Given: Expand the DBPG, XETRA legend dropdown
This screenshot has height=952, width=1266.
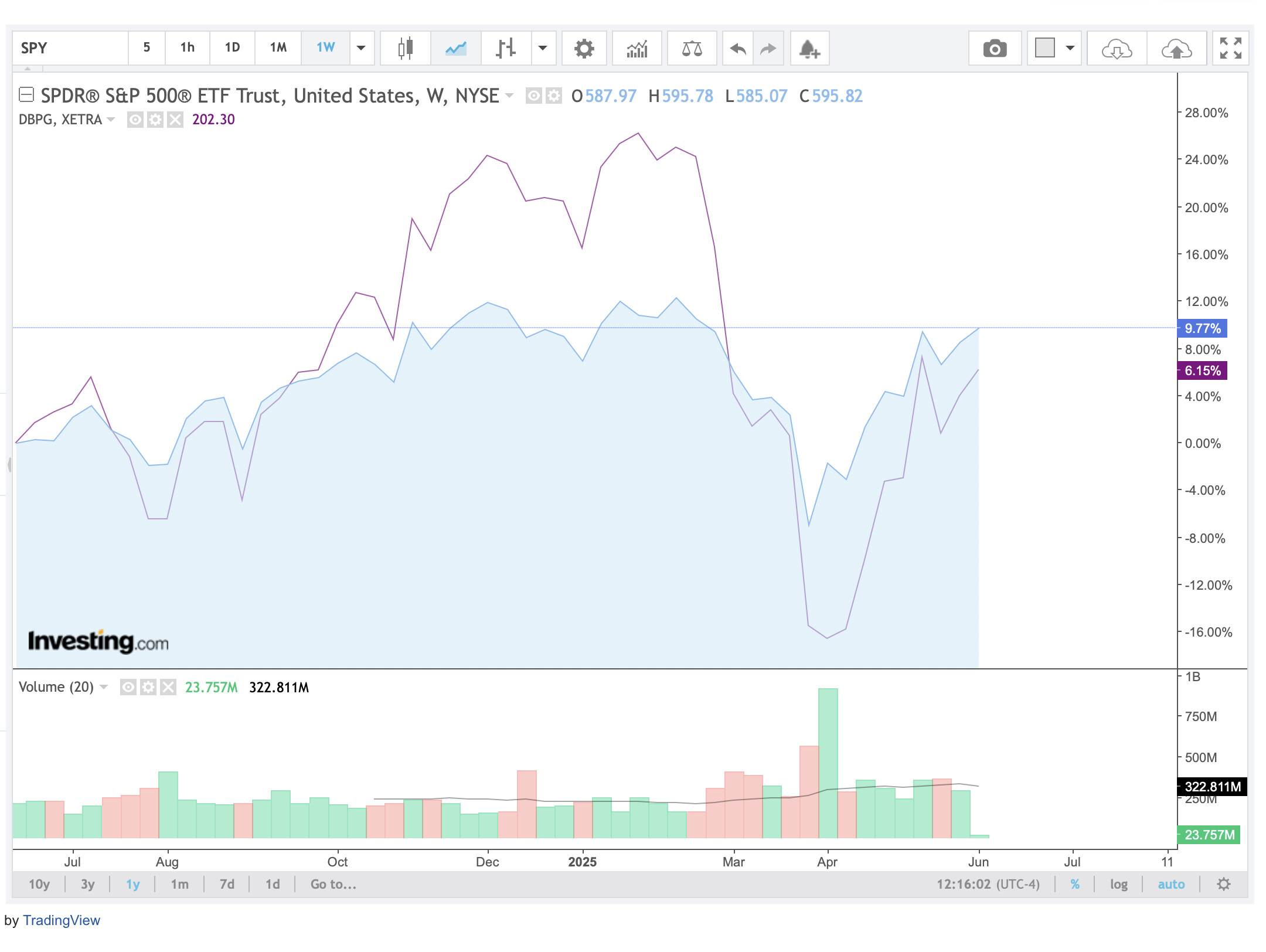Looking at the screenshot, I should click(x=111, y=120).
